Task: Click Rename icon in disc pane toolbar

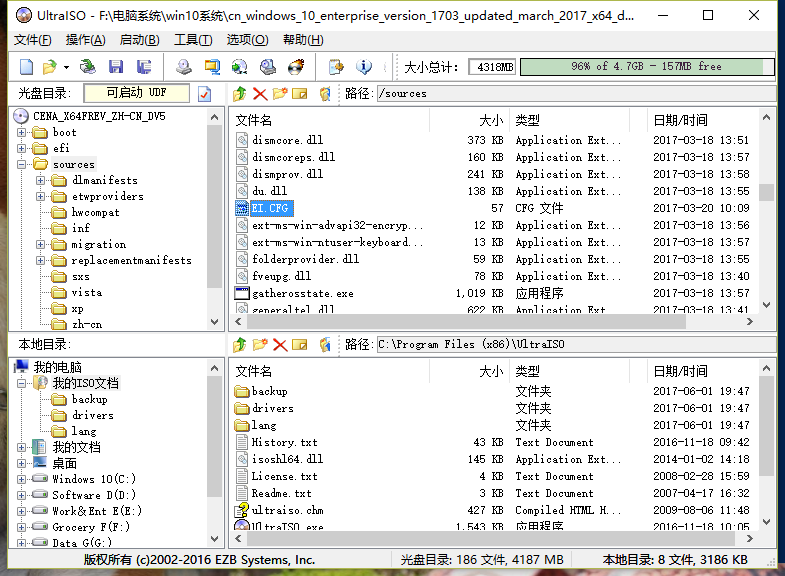Action: coord(300,94)
